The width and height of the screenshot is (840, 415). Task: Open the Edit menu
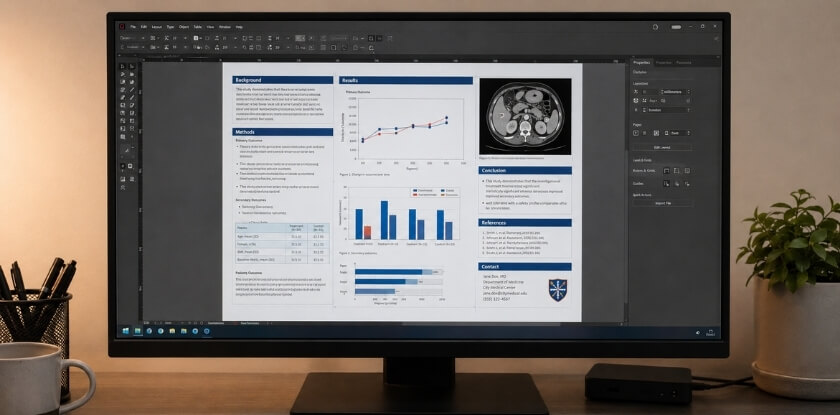pyautogui.click(x=144, y=27)
